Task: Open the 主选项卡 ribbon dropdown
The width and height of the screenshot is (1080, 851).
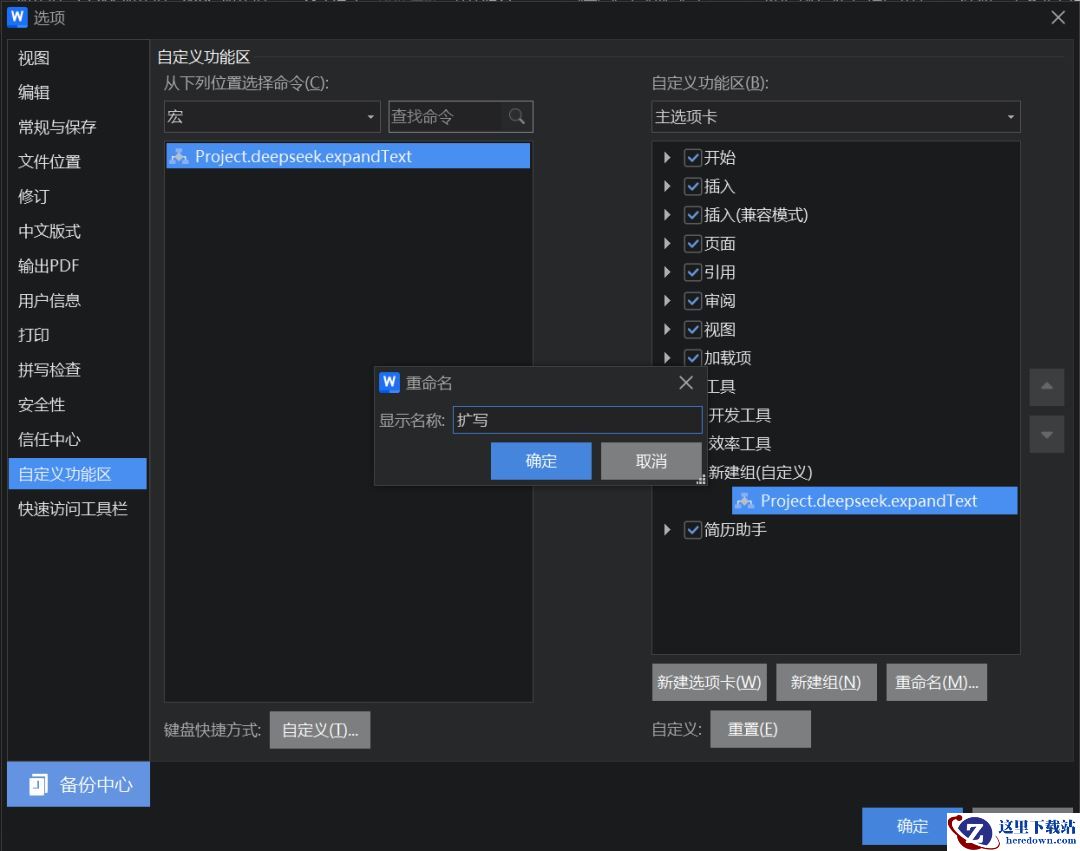Action: click(835, 117)
